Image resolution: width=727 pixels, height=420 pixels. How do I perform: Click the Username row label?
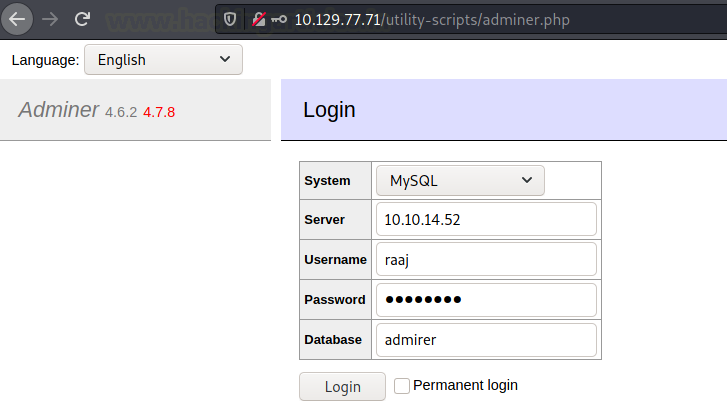coord(335,260)
